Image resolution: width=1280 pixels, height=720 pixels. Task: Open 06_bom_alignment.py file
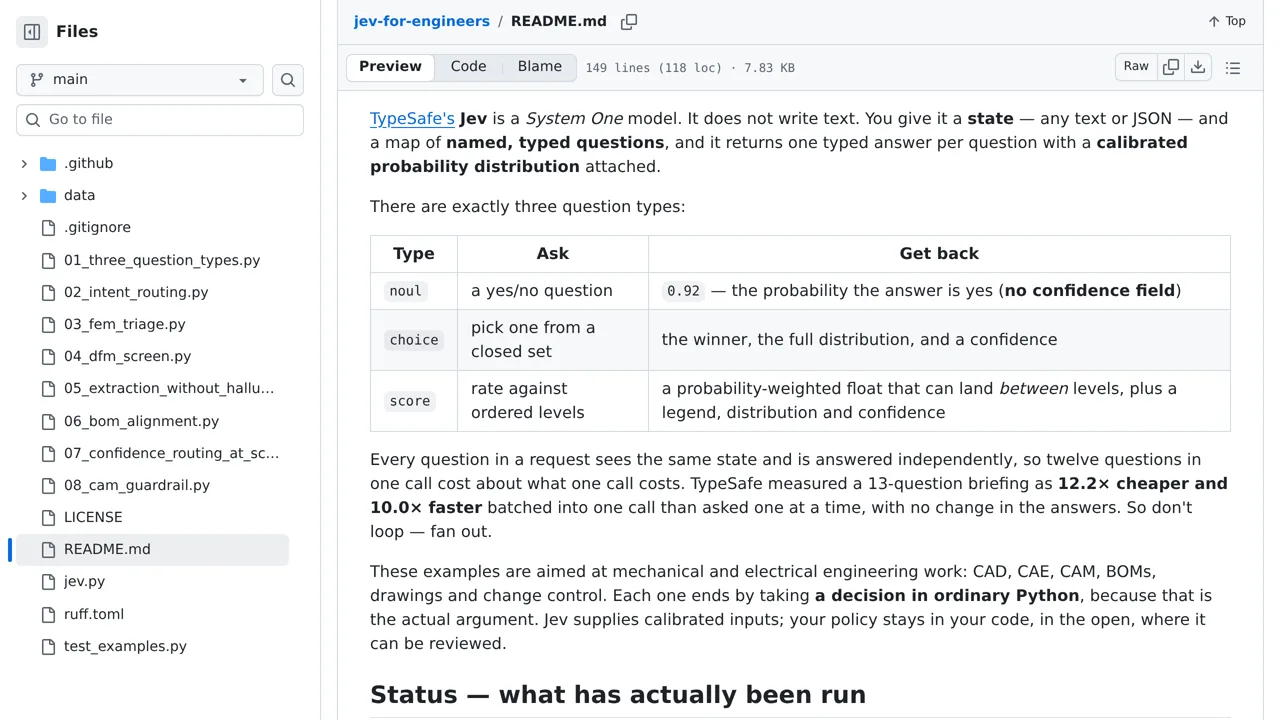coord(141,421)
